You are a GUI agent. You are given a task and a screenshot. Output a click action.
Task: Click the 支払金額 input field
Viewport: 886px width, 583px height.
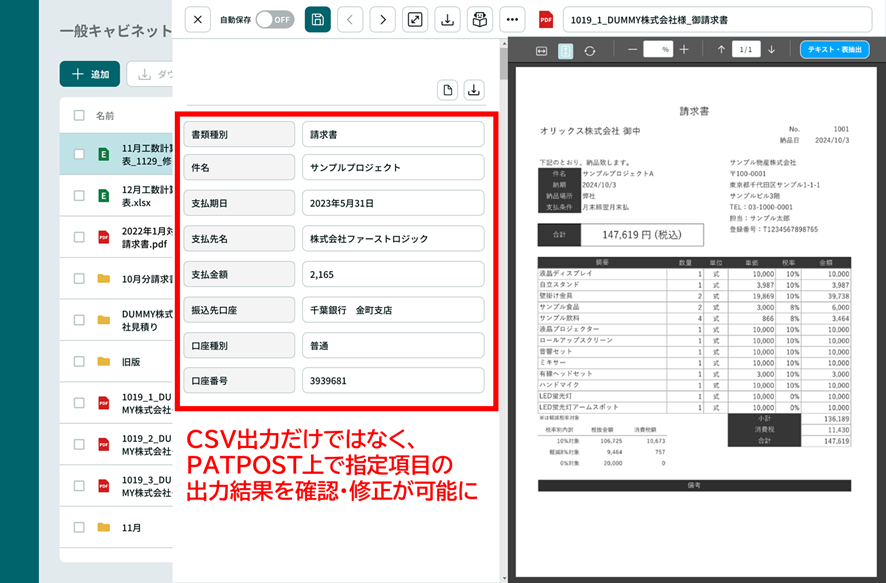pyautogui.click(x=393, y=273)
